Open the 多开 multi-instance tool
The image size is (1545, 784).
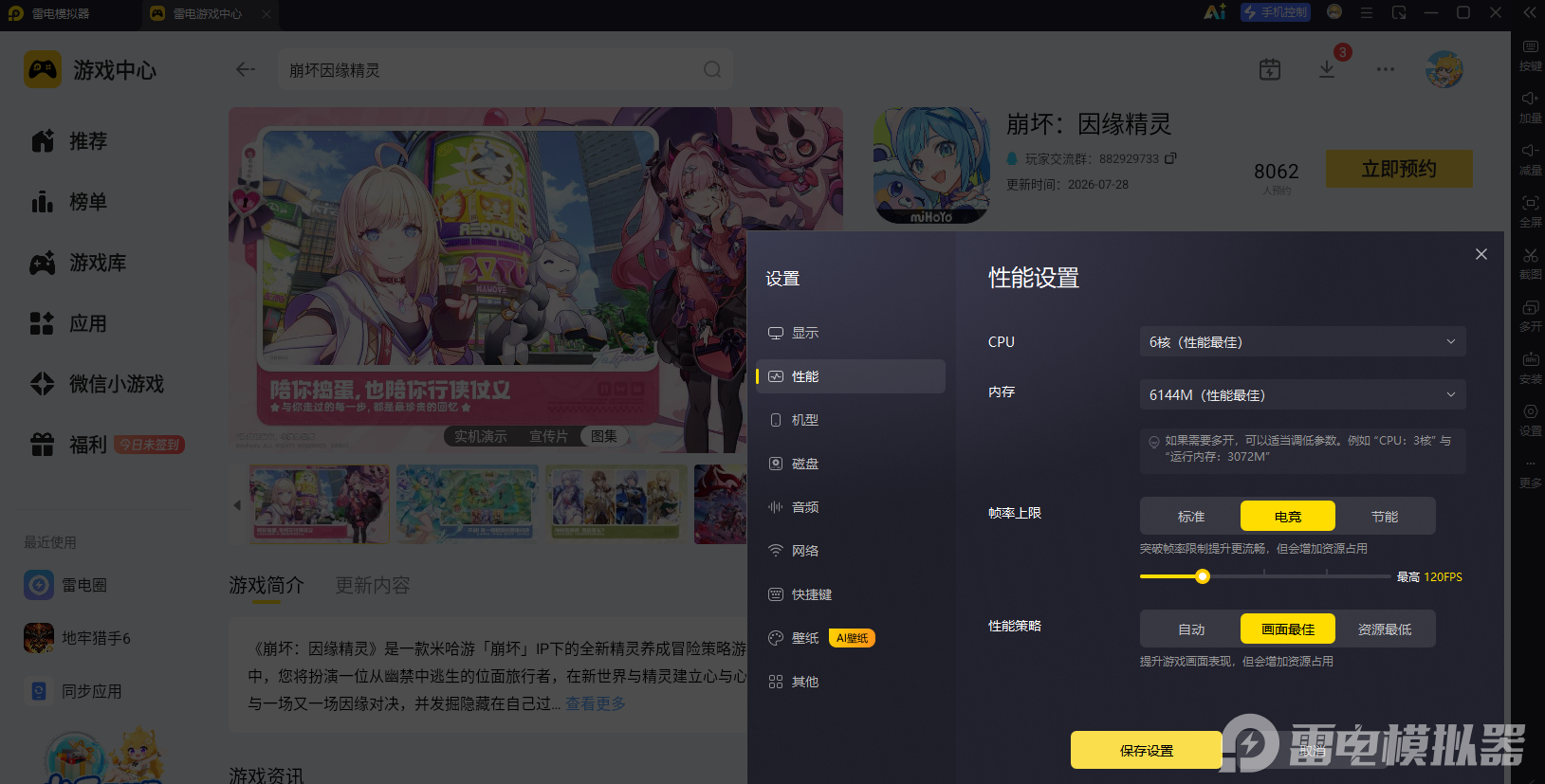(1530, 315)
